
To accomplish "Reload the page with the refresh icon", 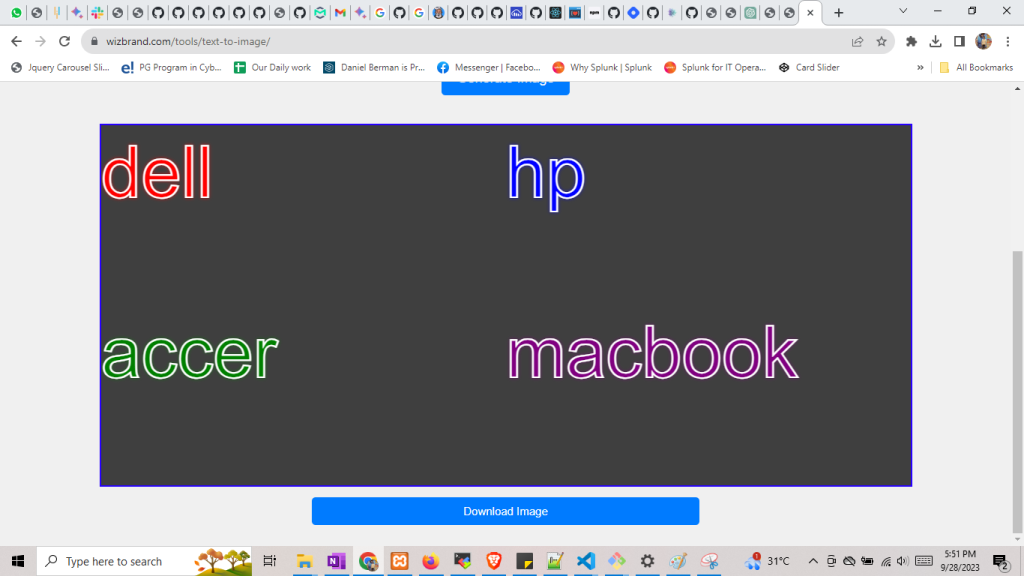I will 65,42.
